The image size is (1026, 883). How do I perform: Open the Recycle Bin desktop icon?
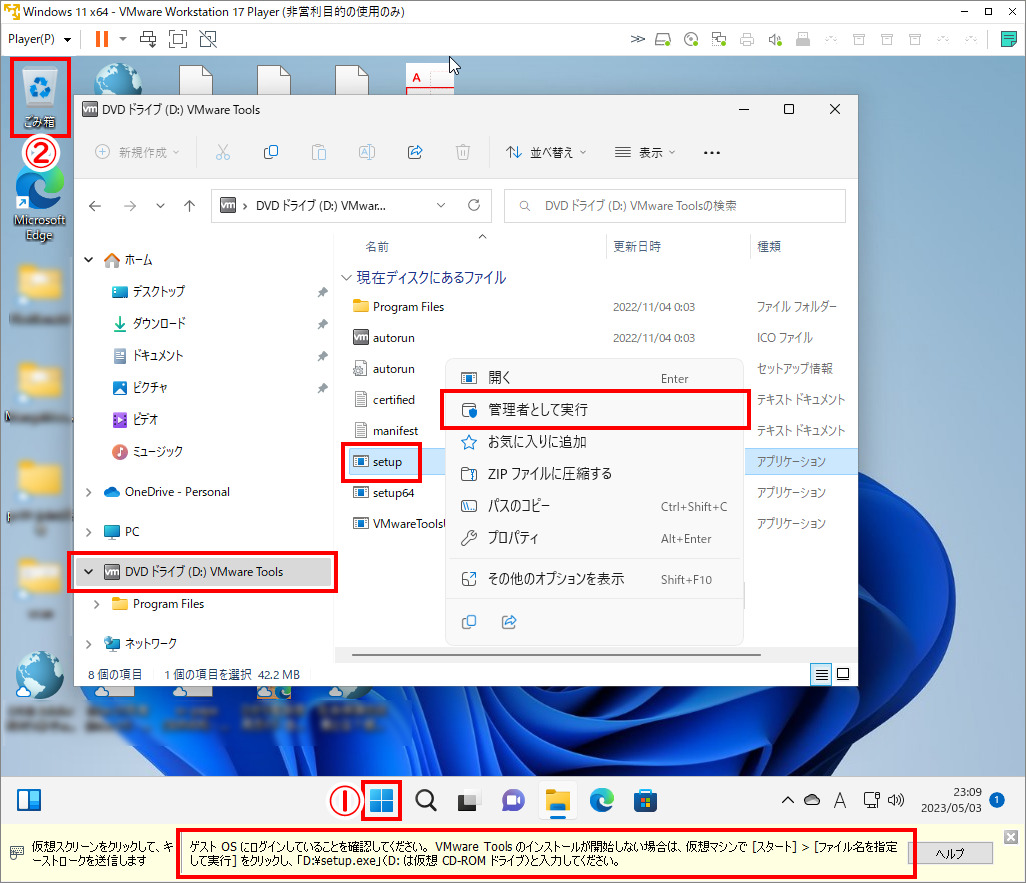40,98
